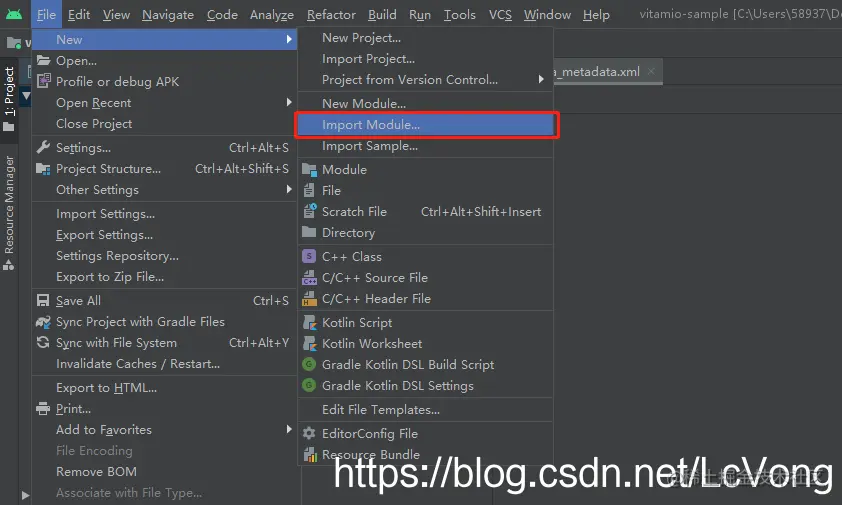Open the Refactor menu
The image size is (842, 505).
point(331,15)
